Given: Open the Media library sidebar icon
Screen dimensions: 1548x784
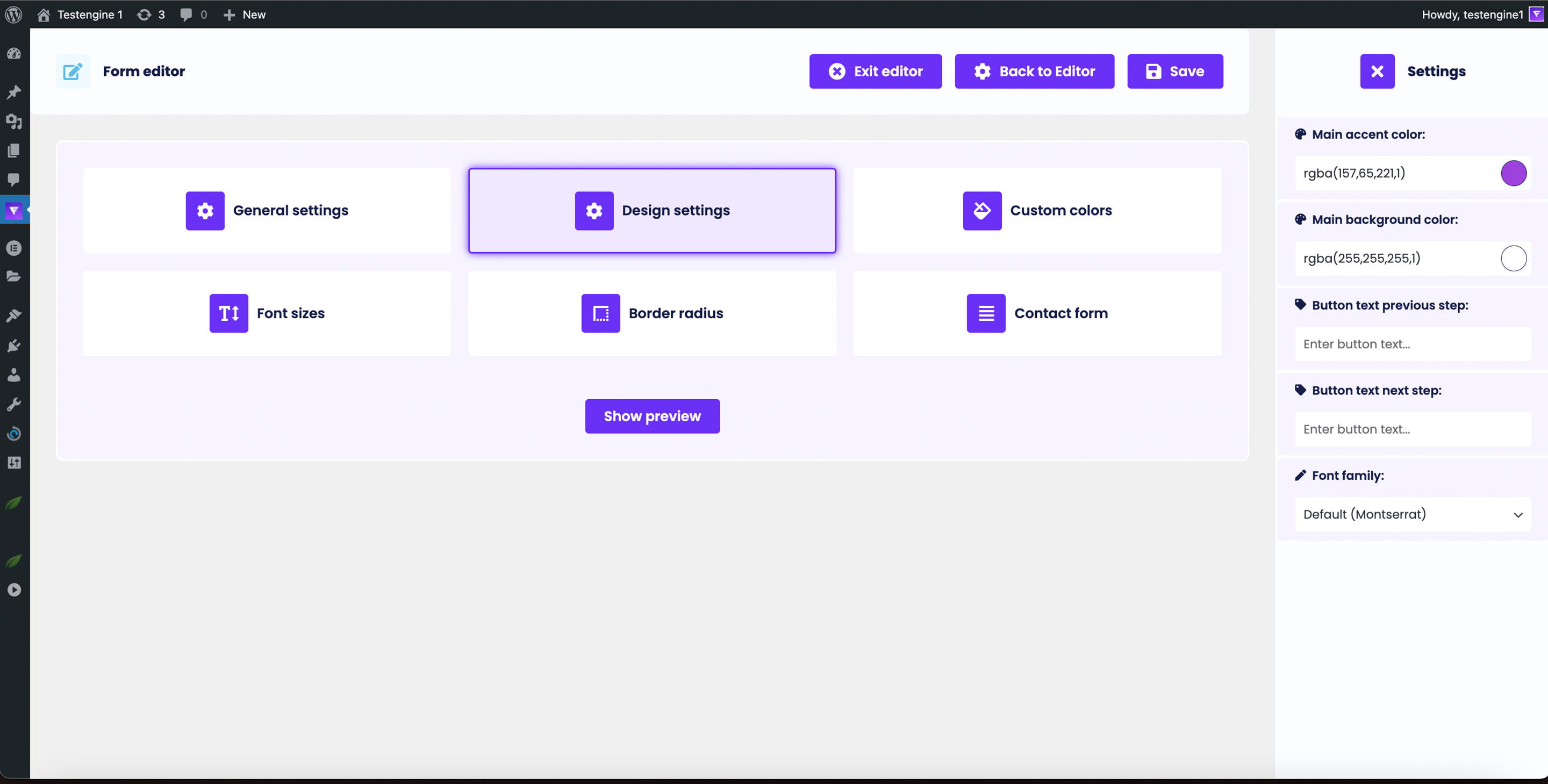Looking at the screenshot, I should [14, 121].
